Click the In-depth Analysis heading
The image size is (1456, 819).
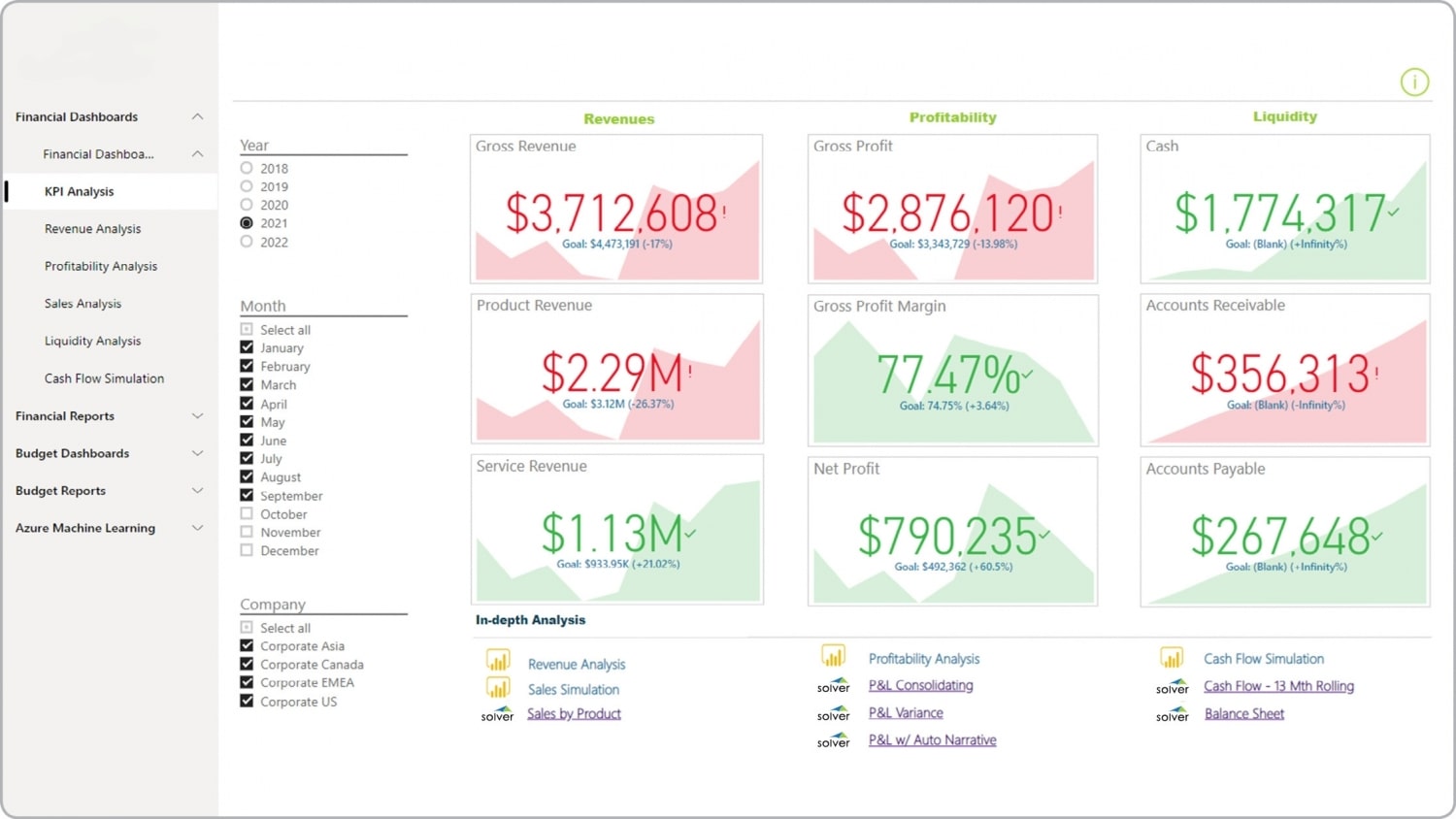[x=530, y=619]
